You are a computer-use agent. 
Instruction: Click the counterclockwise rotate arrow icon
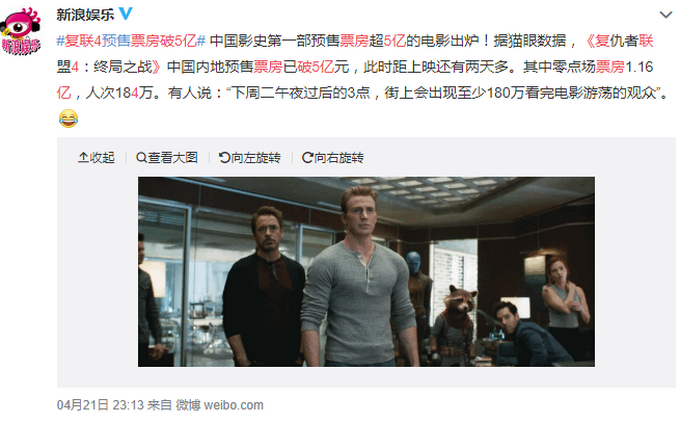point(224,157)
